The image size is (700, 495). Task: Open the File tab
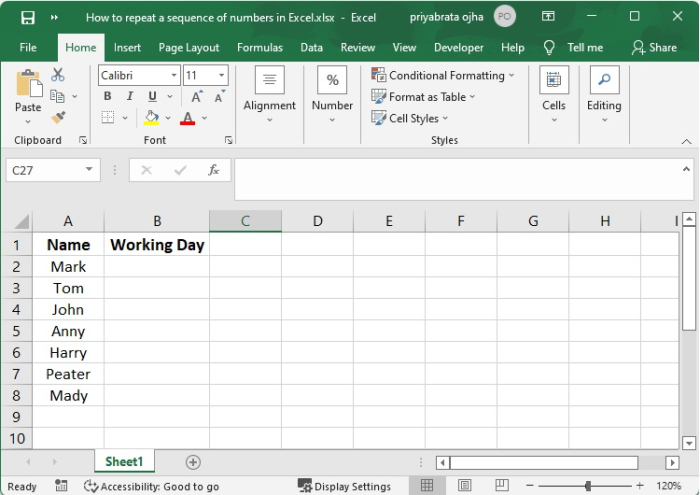click(x=28, y=47)
